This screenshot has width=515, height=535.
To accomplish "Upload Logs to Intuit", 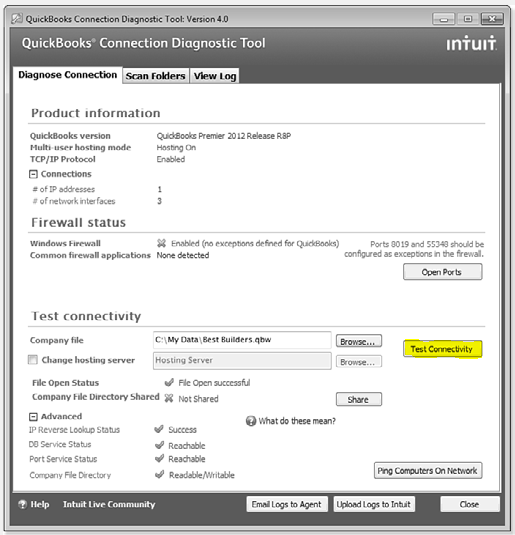I will tap(374, 504).
